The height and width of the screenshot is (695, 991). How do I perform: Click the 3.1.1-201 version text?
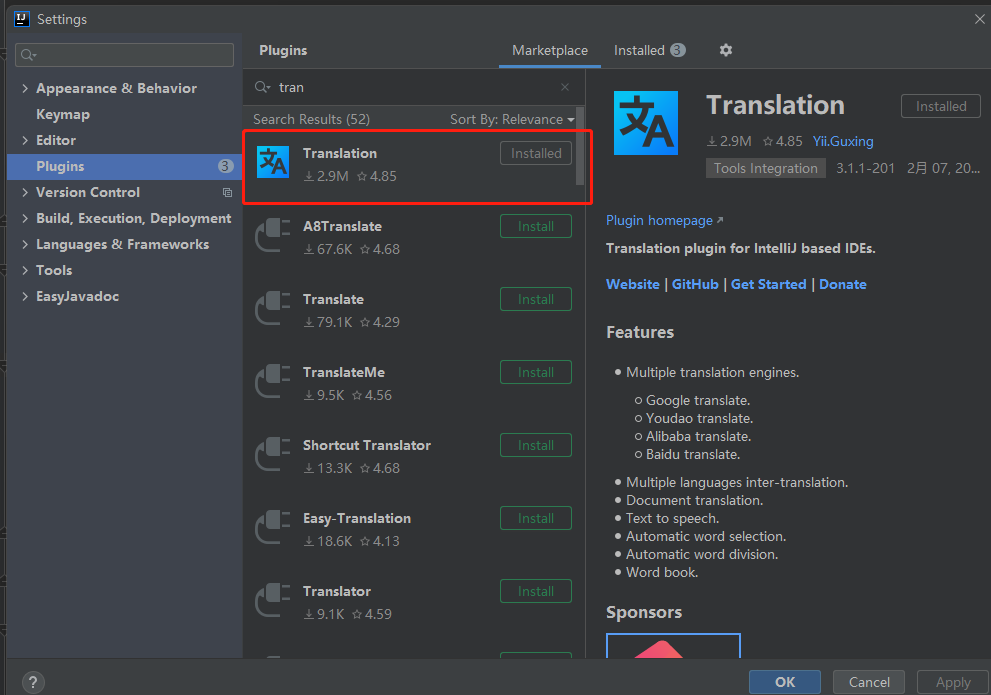pos(865,168)
